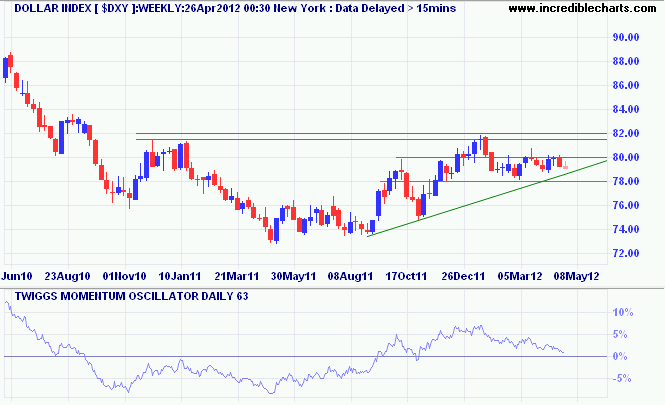Click the 5% oscillator axis label
The height and width of the screenshot is (405, 665).
click(x=620, y=335)
